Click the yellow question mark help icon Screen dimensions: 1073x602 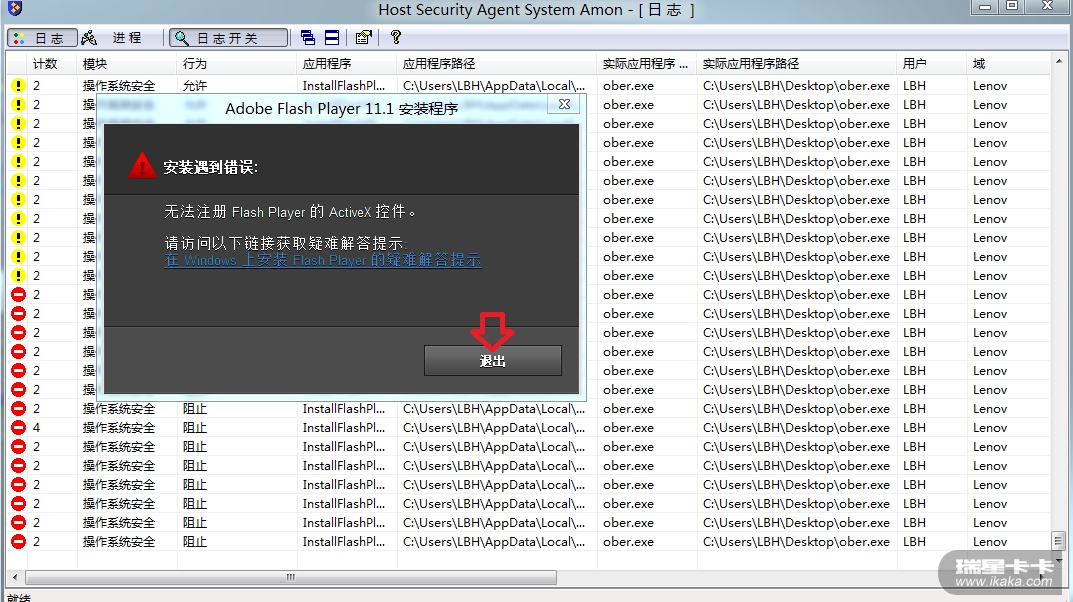(x=396, y=37)
